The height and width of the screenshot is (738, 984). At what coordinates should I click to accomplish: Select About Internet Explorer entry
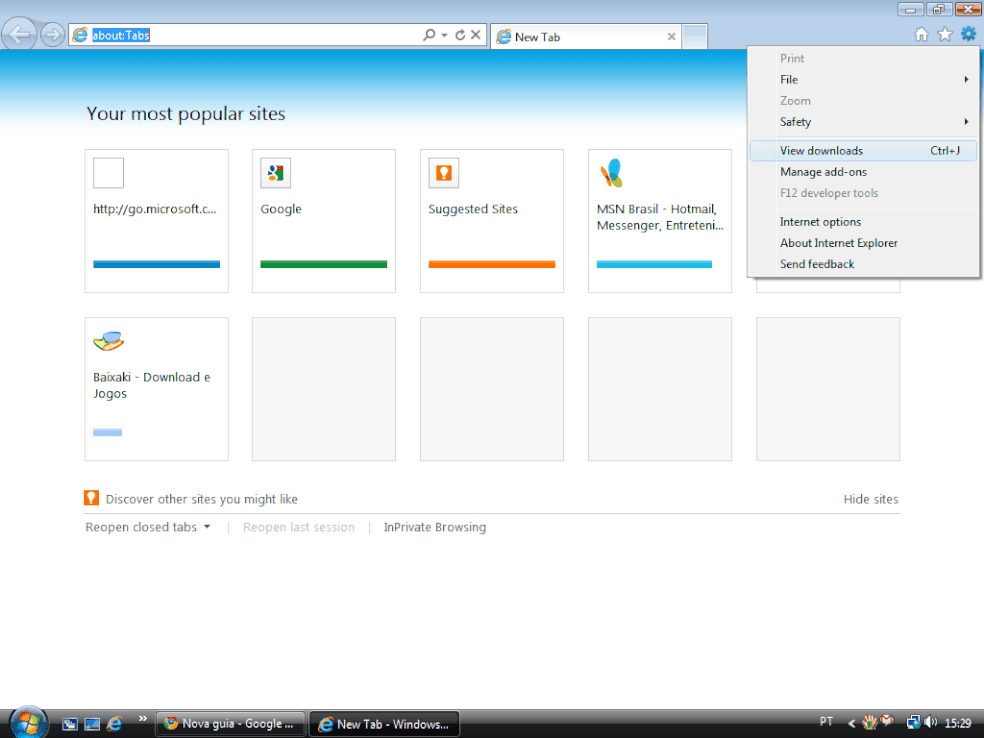click(864, 243)
